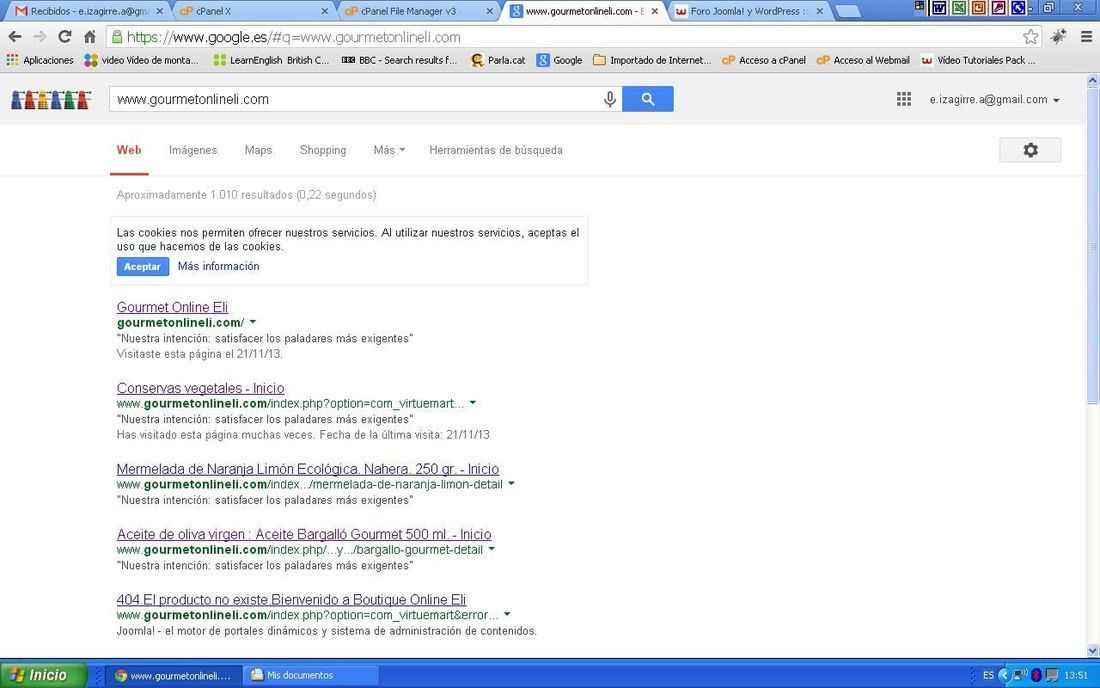Viewport: 1100px width, 688px height.
Task: Click the bug extension icon
Action: [1059, 36]
